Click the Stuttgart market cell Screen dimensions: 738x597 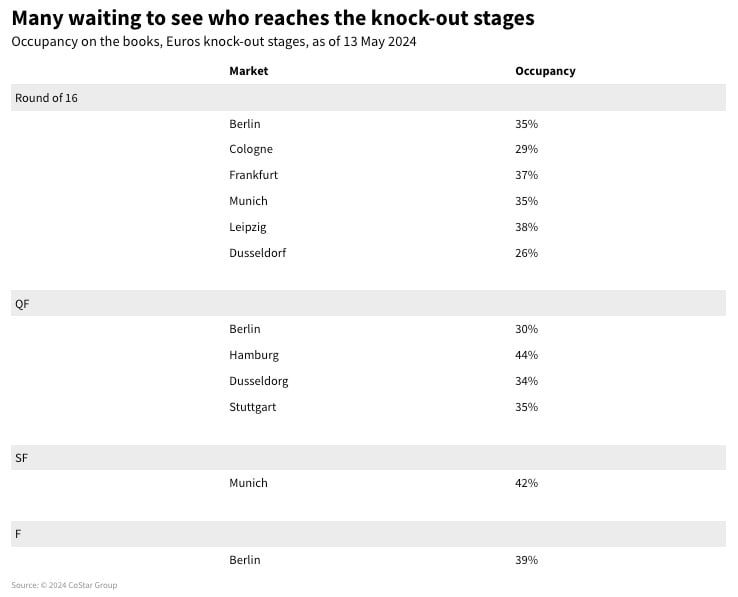(x=252, y=407)
